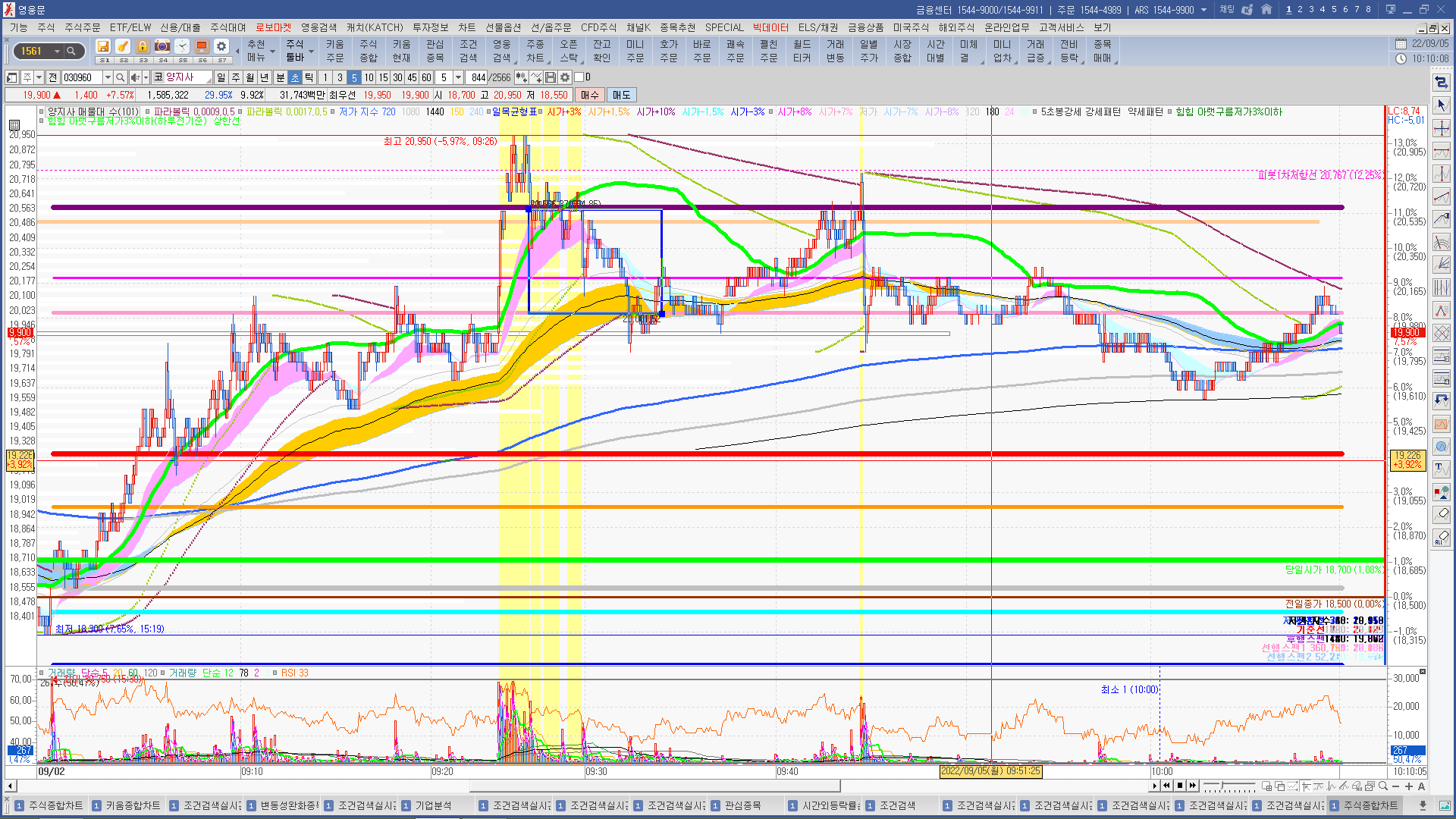Click the camera capture icon labeled S4
This screenshot has width=1456, height=819.
tap(162, 47)
